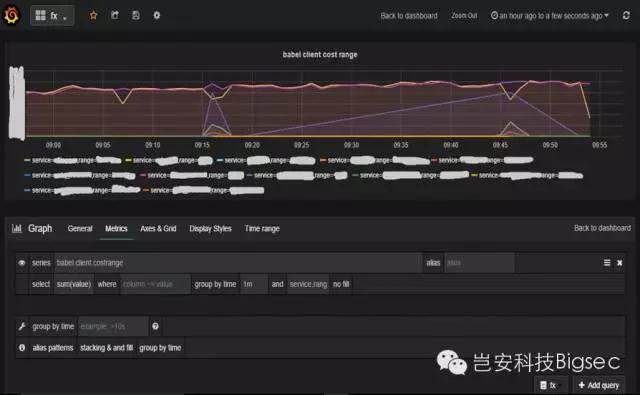Open the query options hamburger menu
640x395 pixels.
click(607, 263)
